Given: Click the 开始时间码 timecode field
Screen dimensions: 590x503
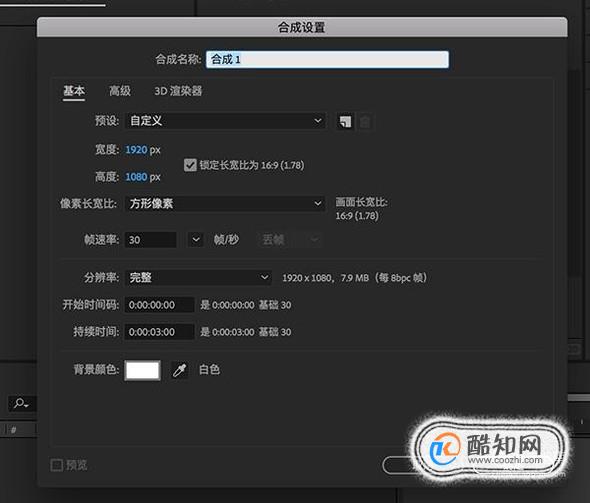Looking at the screenshot, I should [160, 305].
